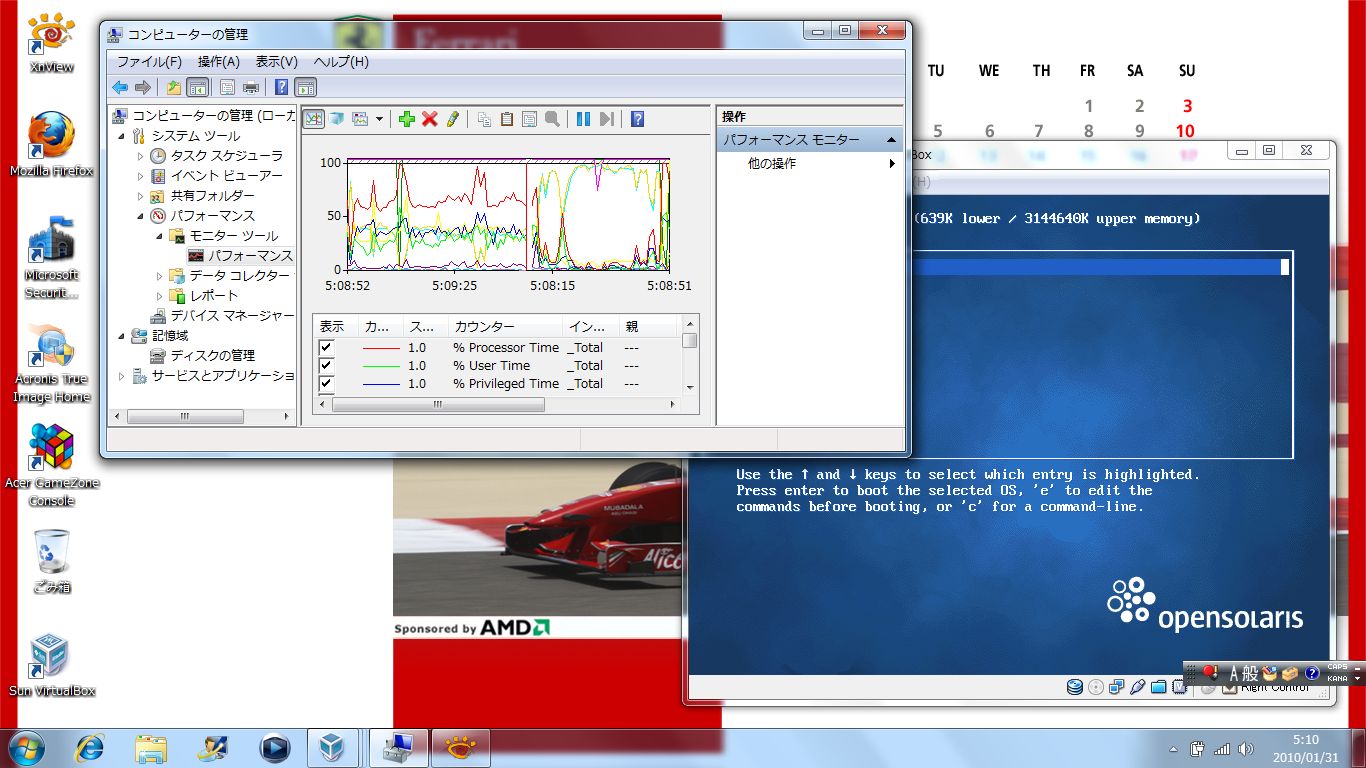Uncheck the % User Time counter

[x=326, y=365]
